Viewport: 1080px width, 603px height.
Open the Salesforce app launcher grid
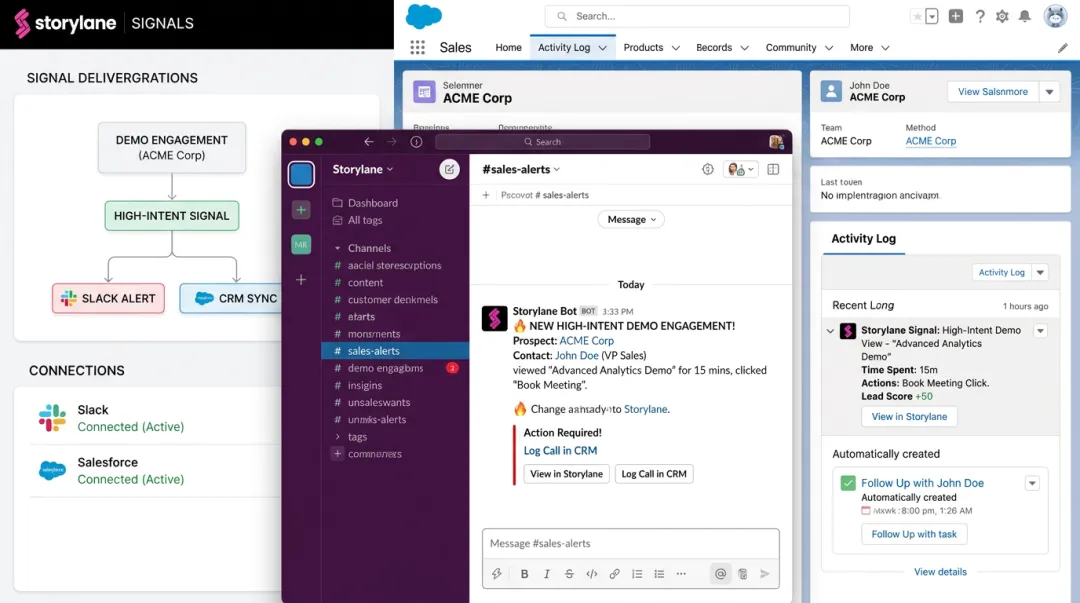417,48
